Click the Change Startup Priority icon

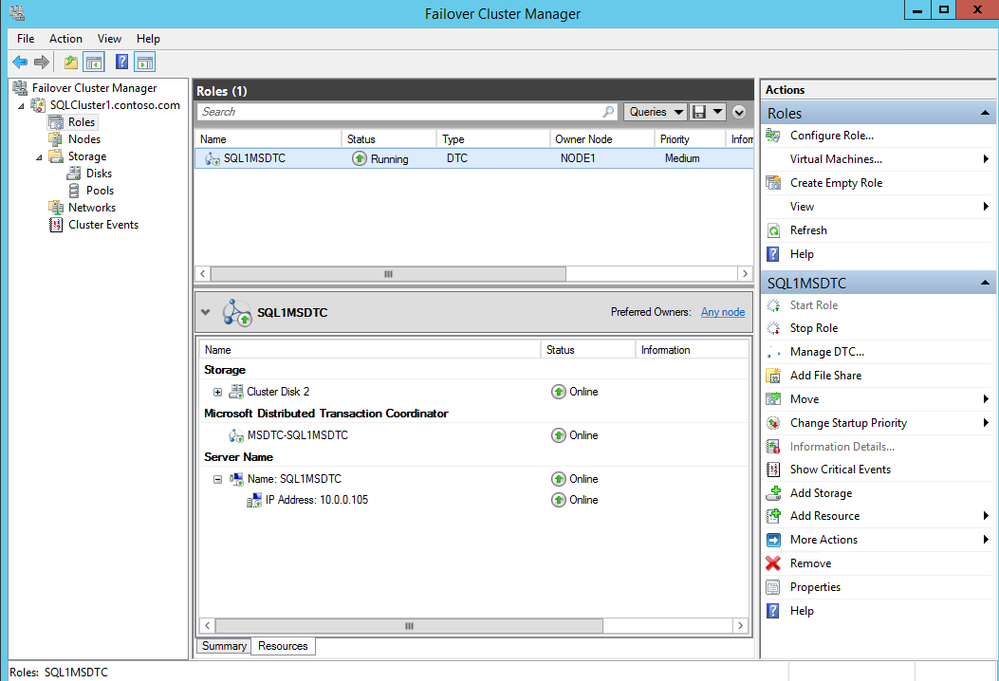773,423
